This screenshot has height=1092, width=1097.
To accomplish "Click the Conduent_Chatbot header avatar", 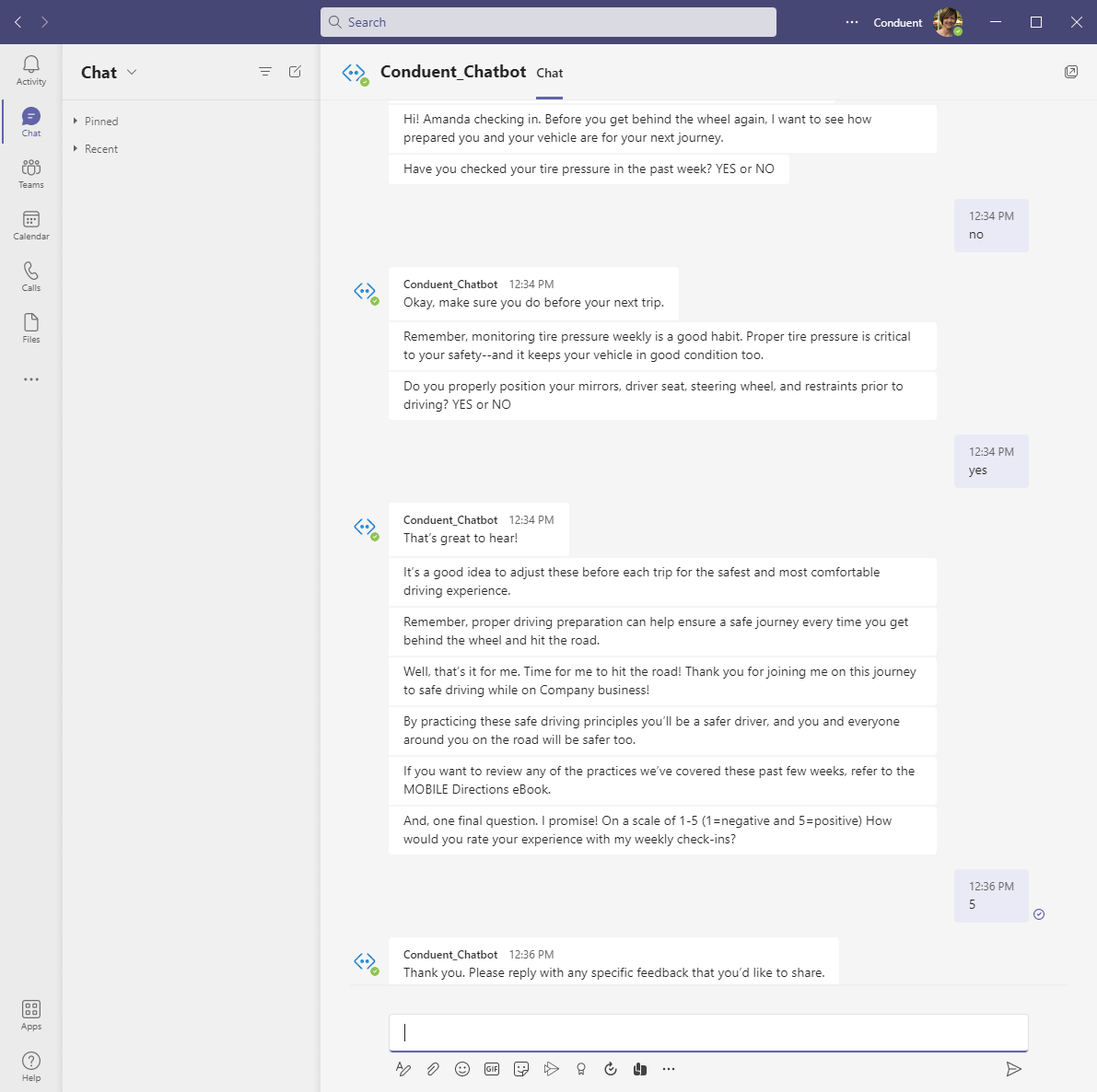I will pos(356,73).
